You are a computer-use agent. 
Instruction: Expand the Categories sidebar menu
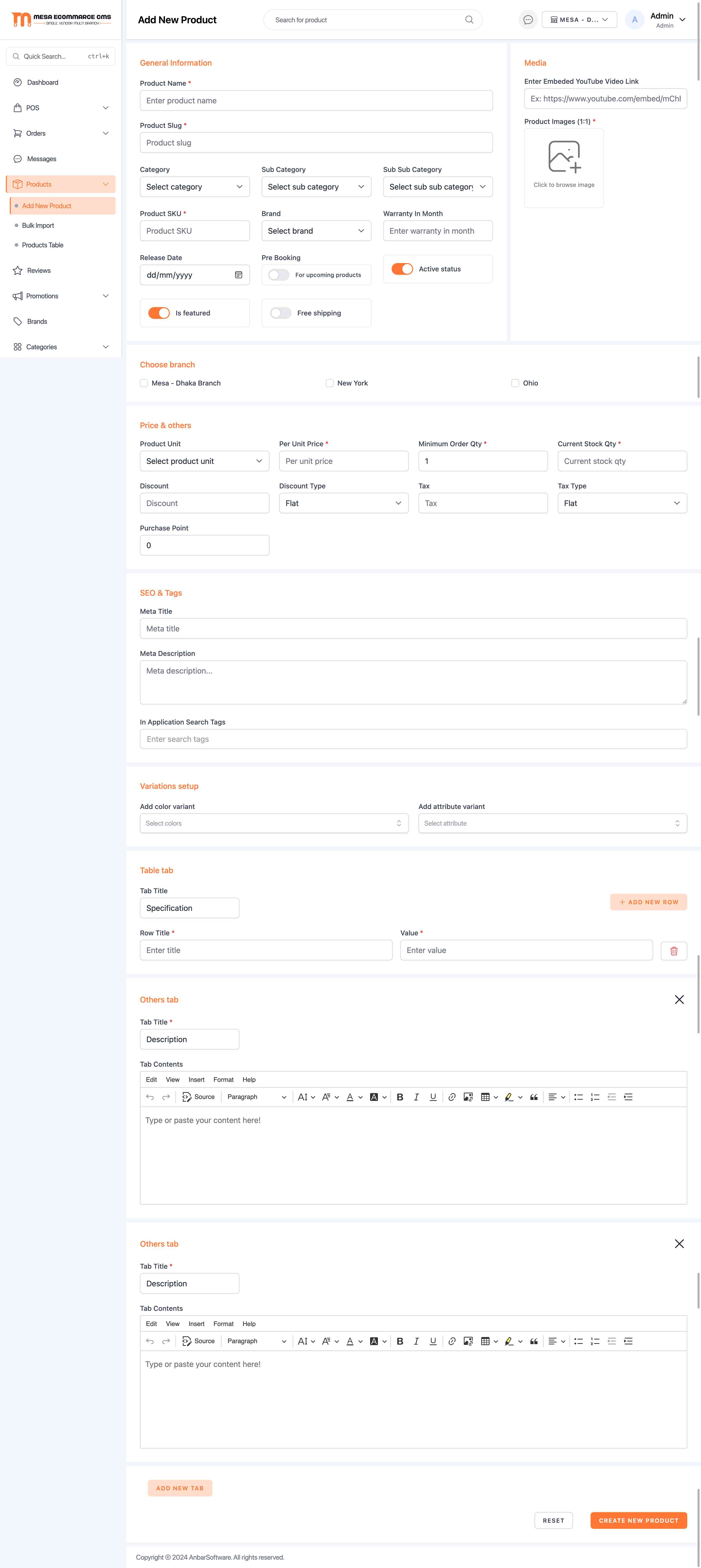pos(61,347)
